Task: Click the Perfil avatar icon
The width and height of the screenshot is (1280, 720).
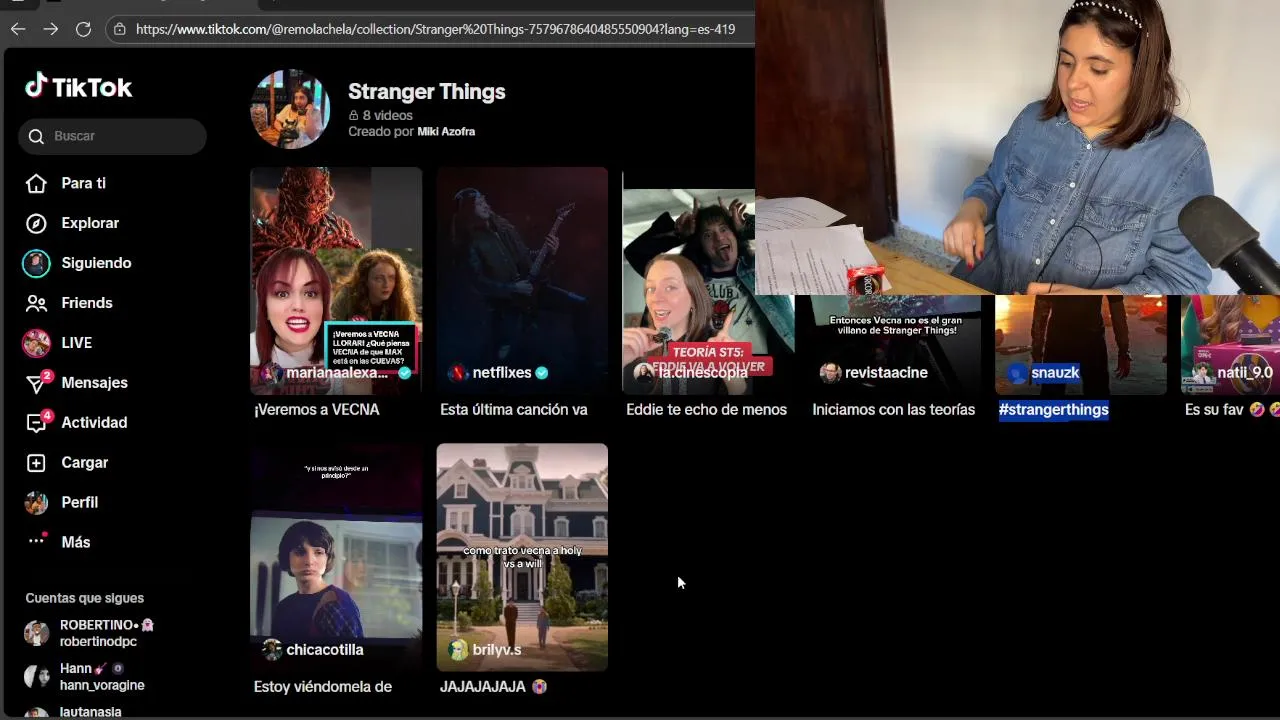Action: pos(36,502)
